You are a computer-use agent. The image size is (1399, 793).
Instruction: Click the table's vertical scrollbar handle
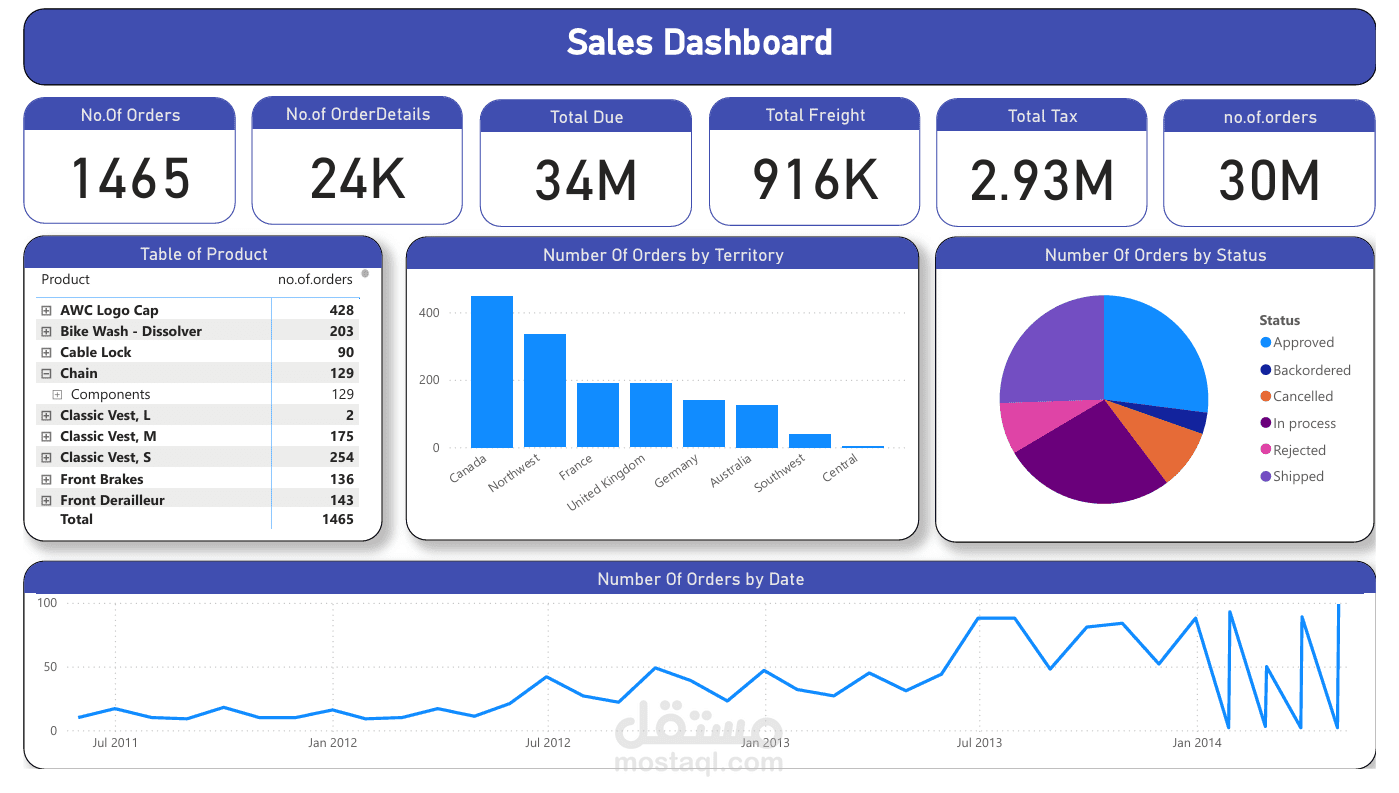pos(365,273)
